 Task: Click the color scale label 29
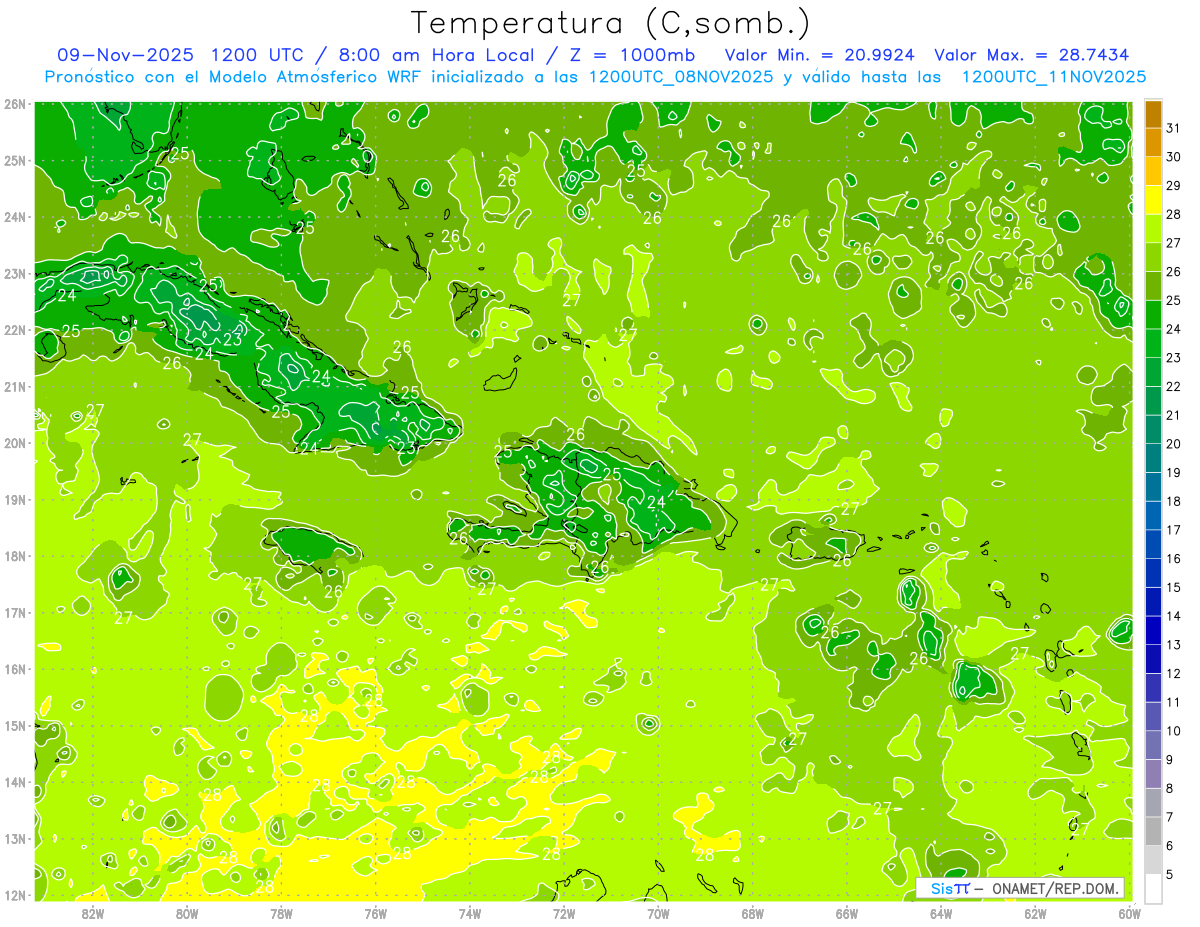[1173, 185]
